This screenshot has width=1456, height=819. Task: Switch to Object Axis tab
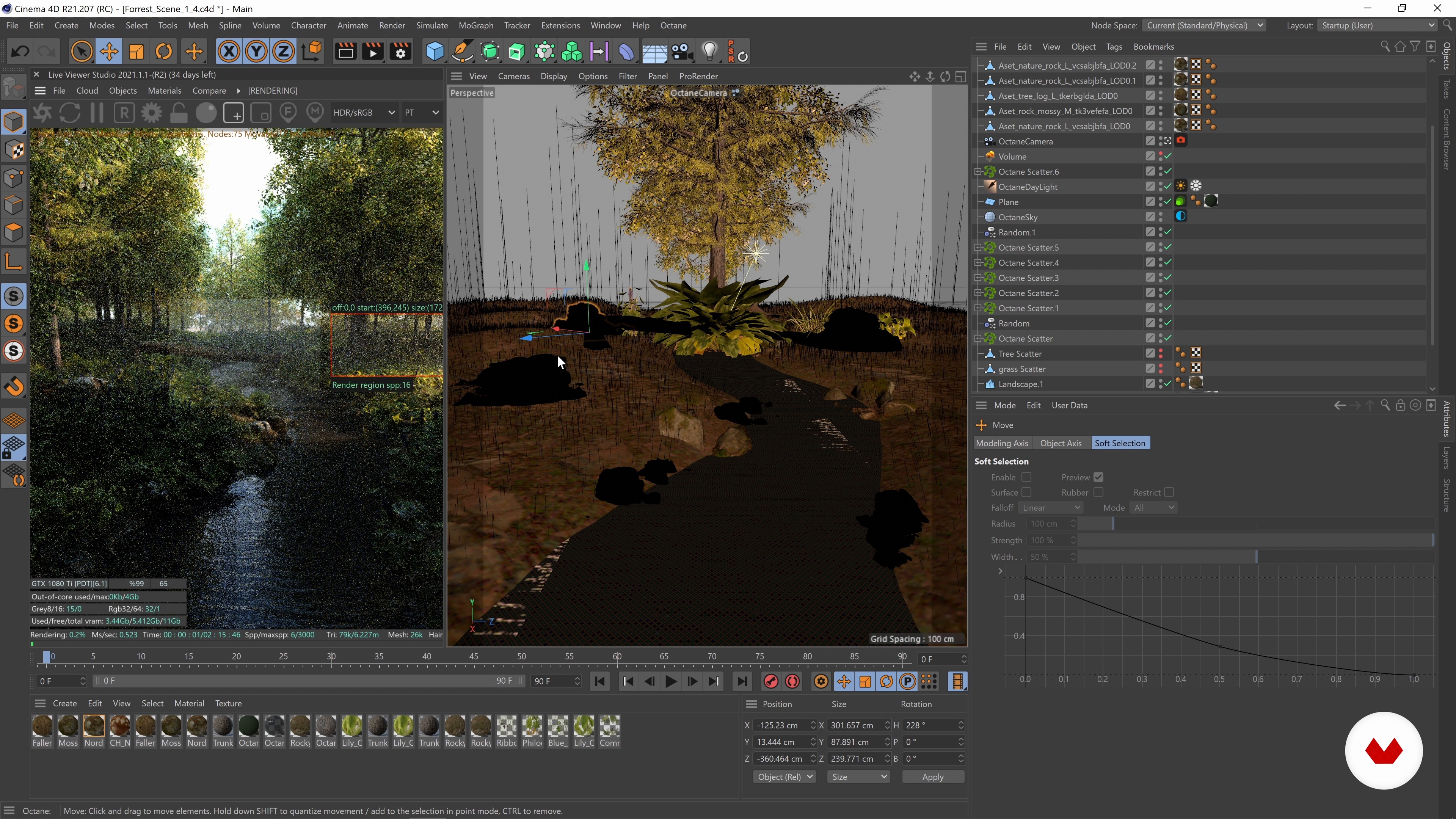pos(1061,443)
